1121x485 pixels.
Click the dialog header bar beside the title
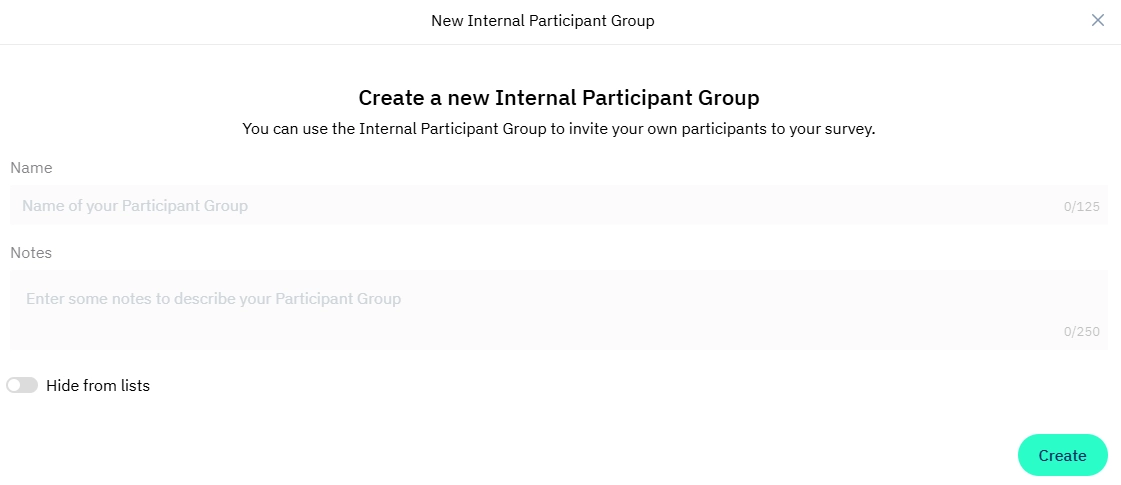[x=214, y=21]
